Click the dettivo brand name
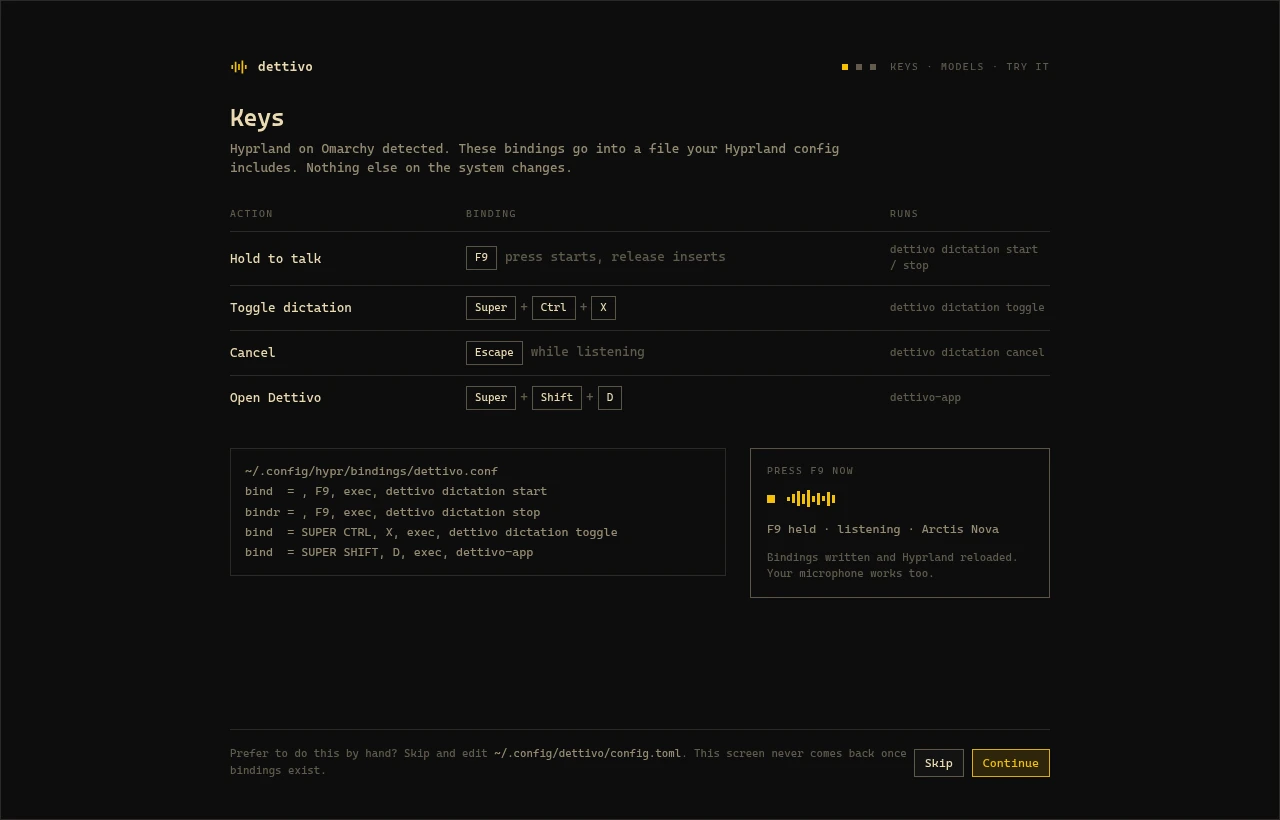 click(x=285, y=67)
